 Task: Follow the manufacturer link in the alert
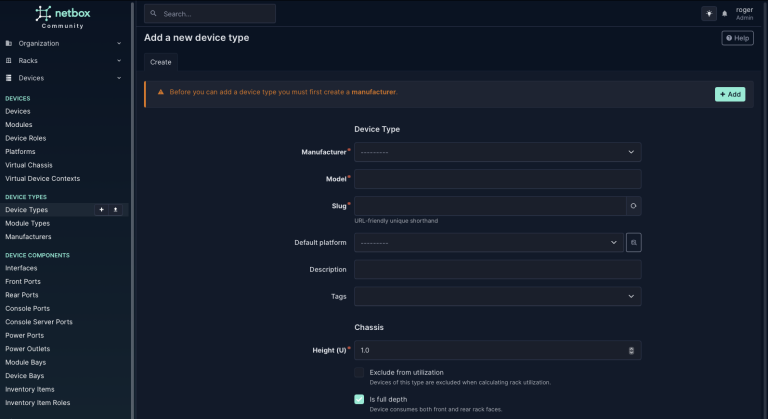point(373,92)
